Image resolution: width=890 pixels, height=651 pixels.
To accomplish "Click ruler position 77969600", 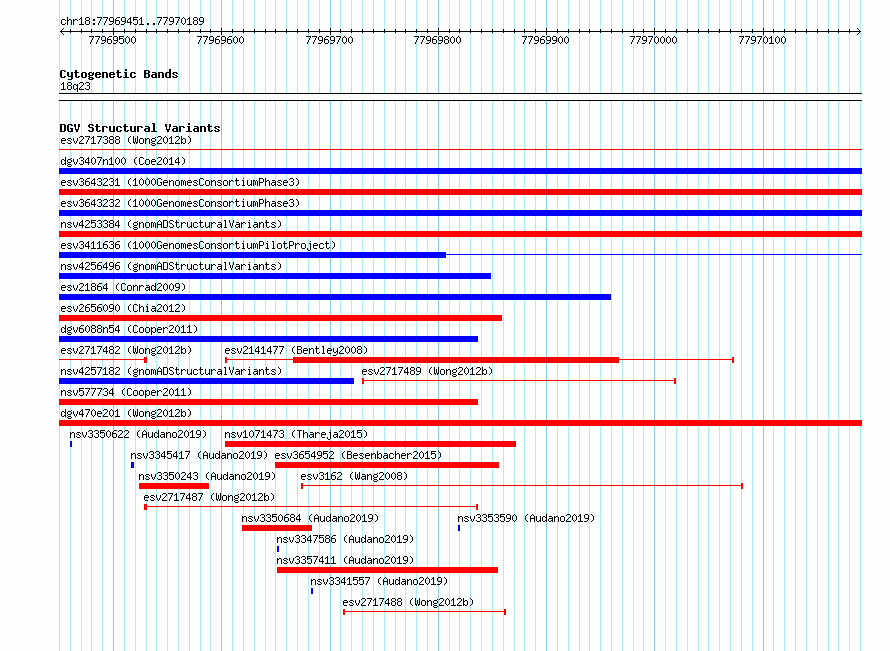I will coord(220,40).
